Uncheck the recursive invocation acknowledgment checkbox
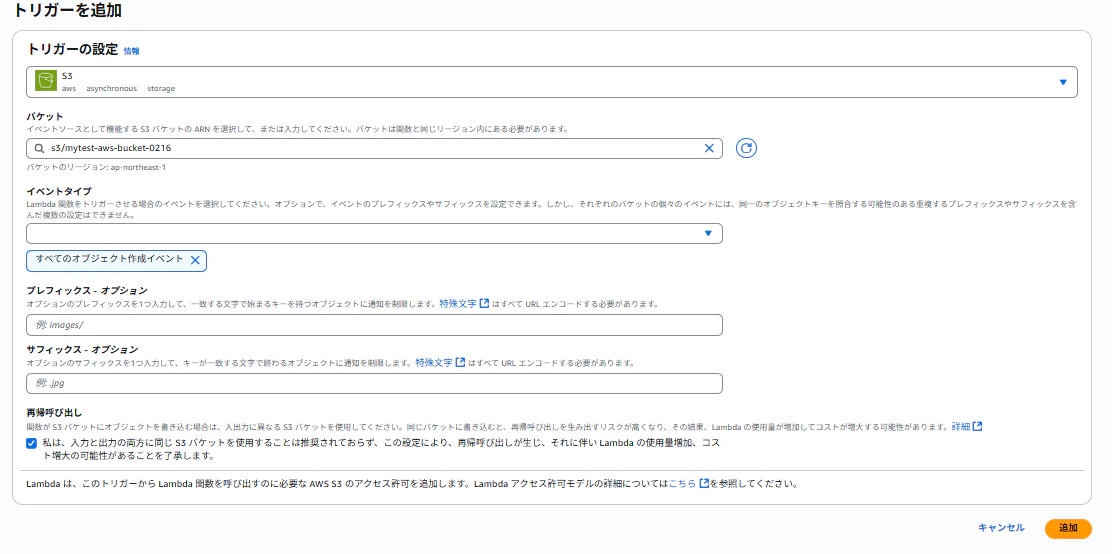The width and height of the screenshot is (1112, 554). coord(30,443)
